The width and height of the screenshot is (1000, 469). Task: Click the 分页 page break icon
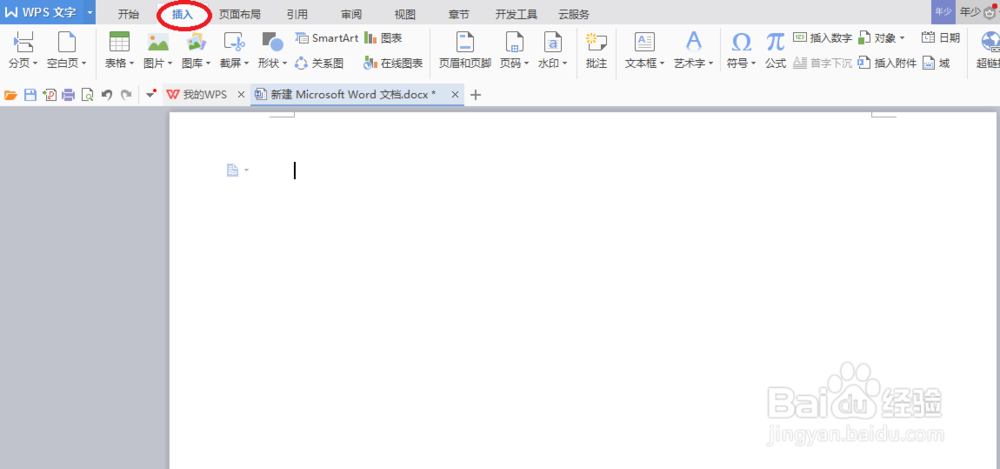pyautogui.click(x=23, y=42)
